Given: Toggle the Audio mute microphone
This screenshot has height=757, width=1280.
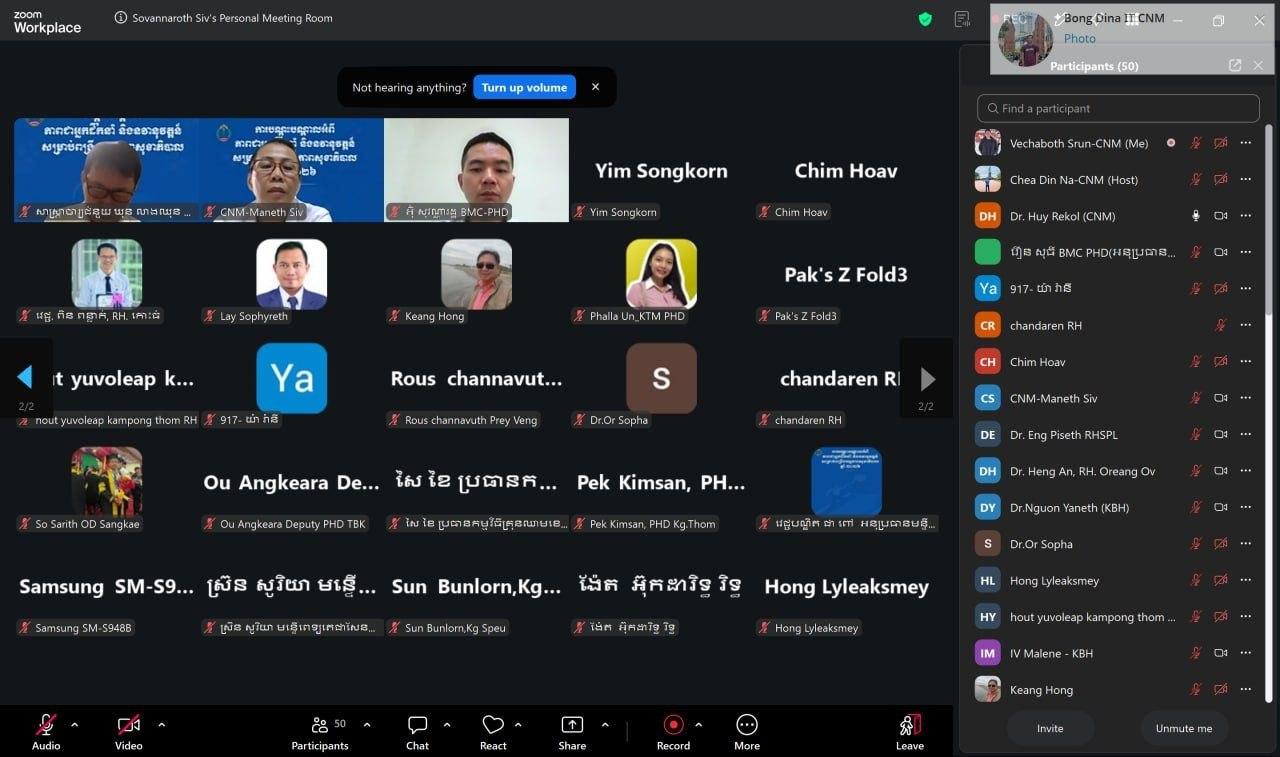Looking at the screenshot, I should tap(46, 732).
